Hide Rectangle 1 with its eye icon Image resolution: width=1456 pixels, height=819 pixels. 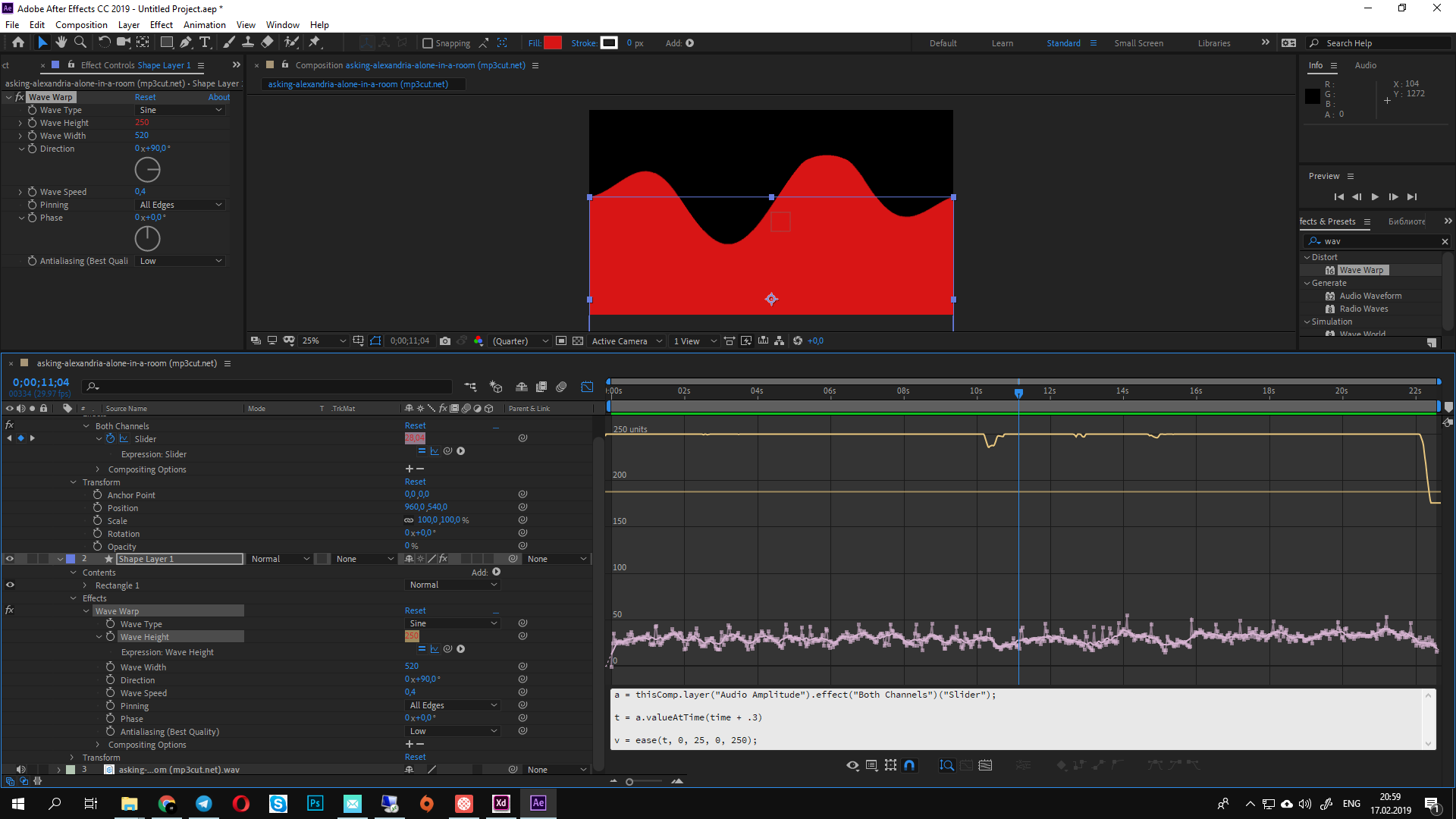[x=10, y=585]
